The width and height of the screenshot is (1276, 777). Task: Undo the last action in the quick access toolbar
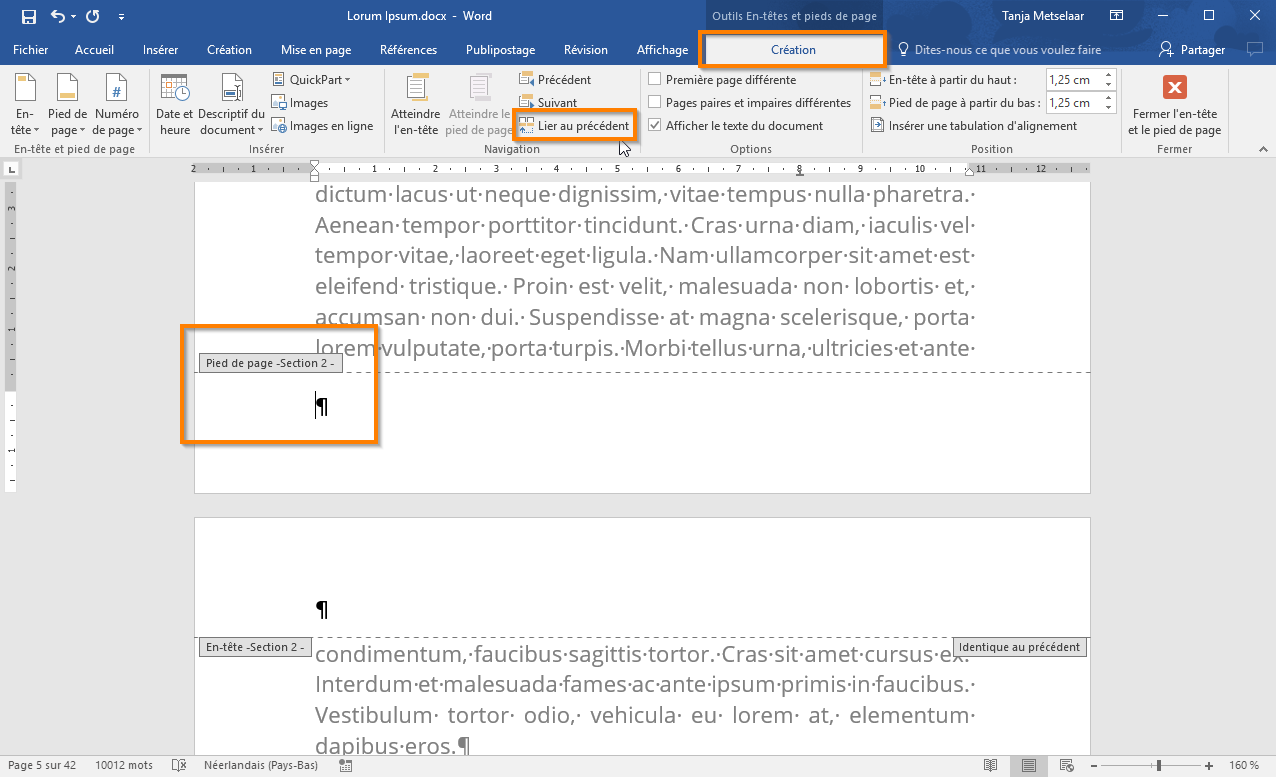(57, 16)
